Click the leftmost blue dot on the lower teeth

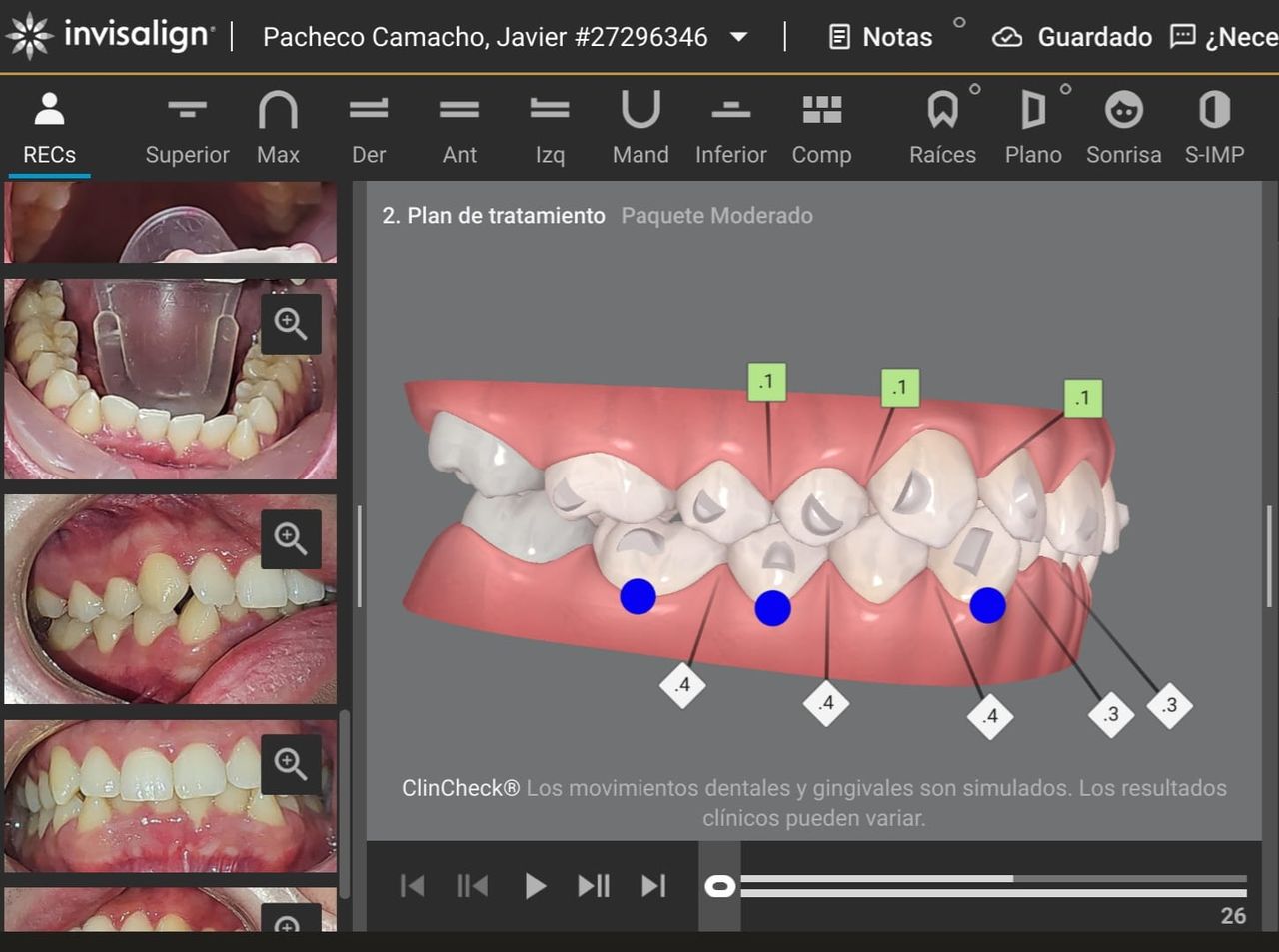(638, 596)
